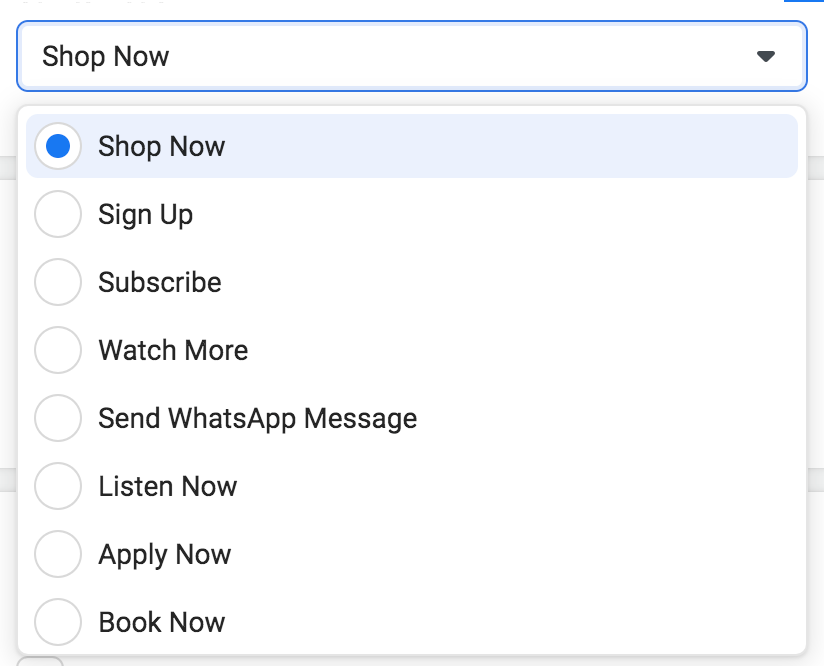The height and width of the screenshot is (666, 824).
Task: Select the Apply Now radio button
Action: pyautogui.click(x=58, y=554)
